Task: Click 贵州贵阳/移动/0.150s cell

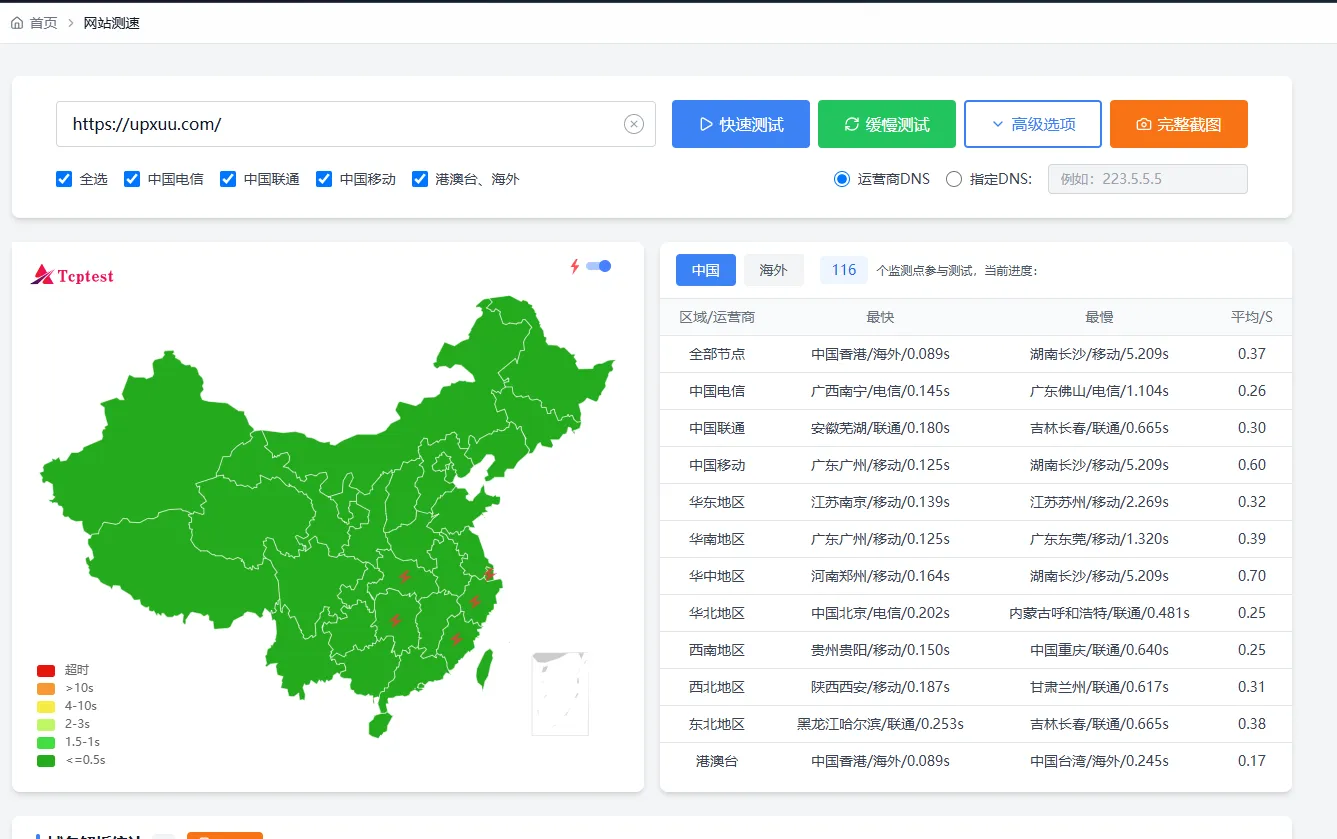Action: [880, 650]
